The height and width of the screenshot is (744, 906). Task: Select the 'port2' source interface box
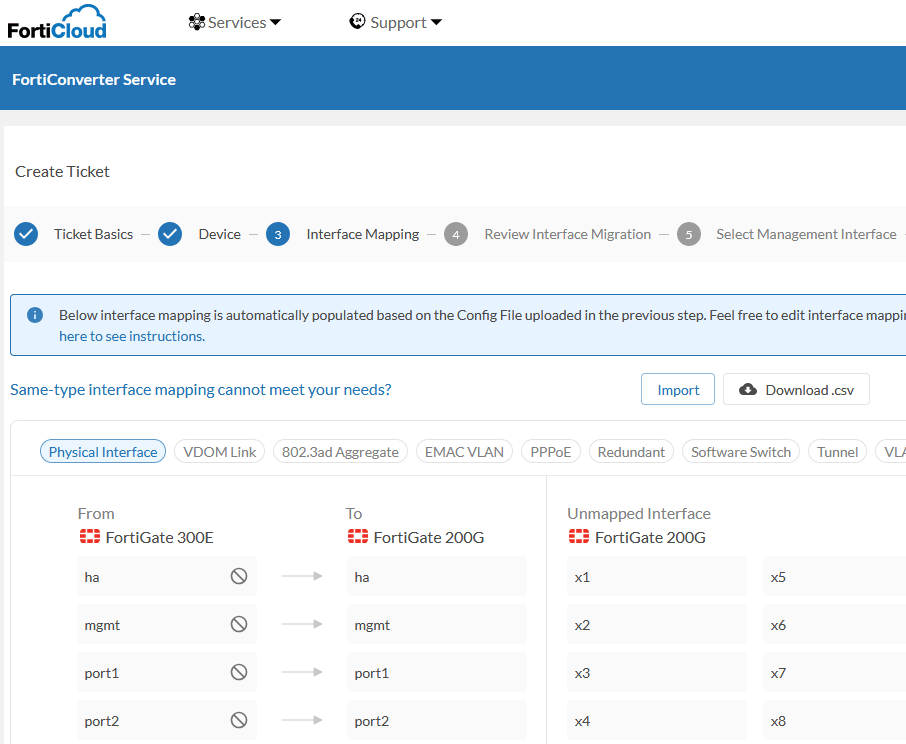click(166, 720)
